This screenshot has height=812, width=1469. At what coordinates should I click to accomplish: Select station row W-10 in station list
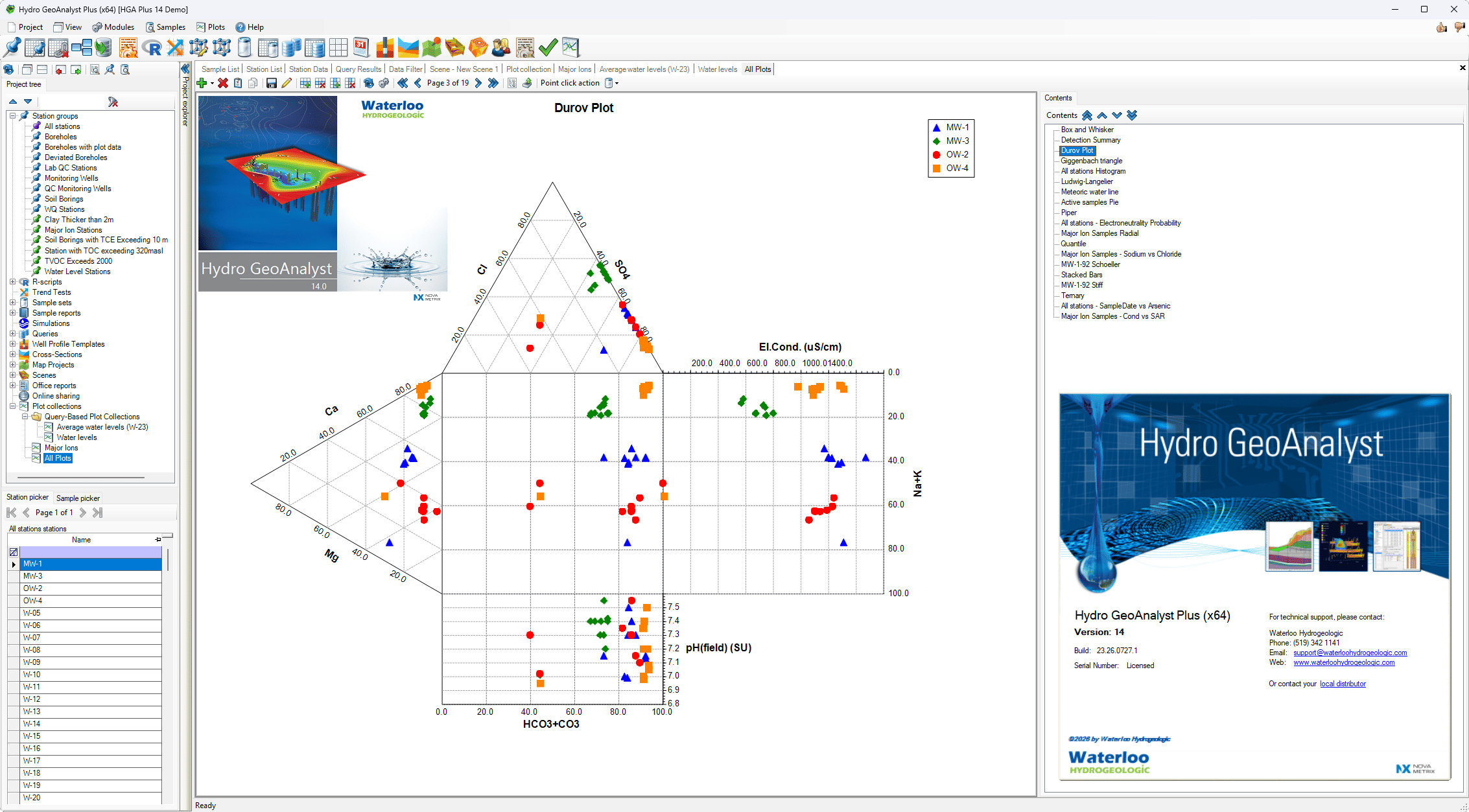point(91,675)
